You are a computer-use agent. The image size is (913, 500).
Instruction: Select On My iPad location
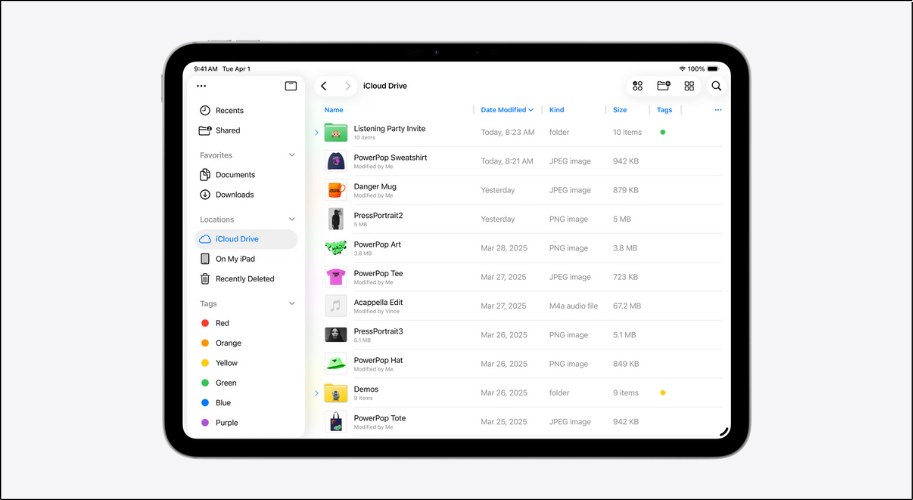click(x=235, y=259)
